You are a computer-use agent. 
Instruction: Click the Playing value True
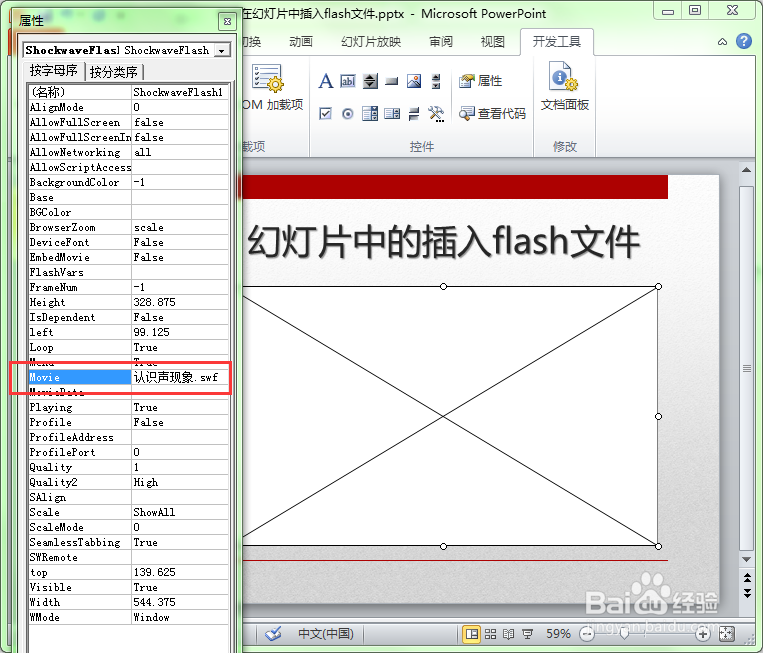180,407
